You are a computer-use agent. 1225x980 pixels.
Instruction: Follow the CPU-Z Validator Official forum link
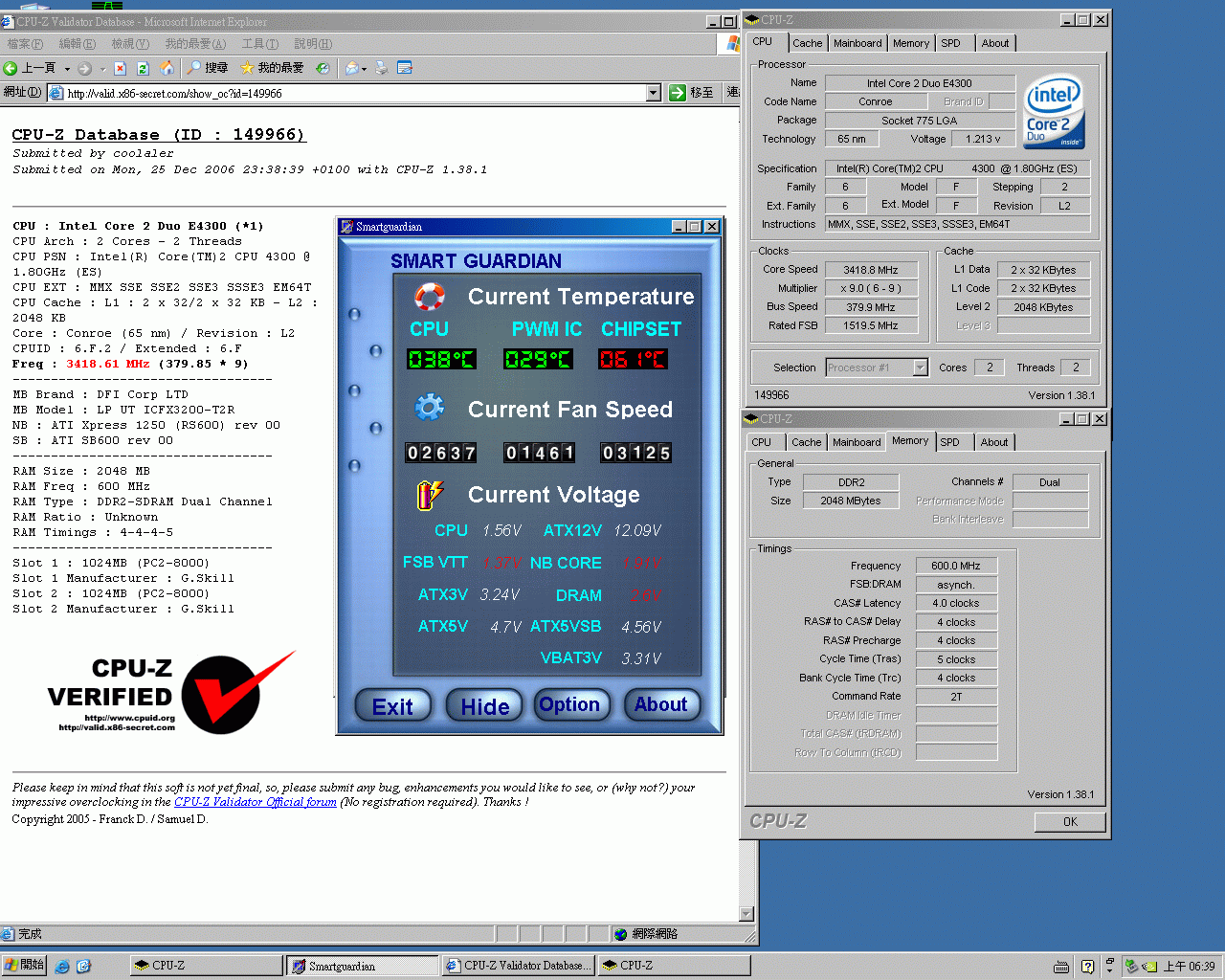click(x=255, y=802)
